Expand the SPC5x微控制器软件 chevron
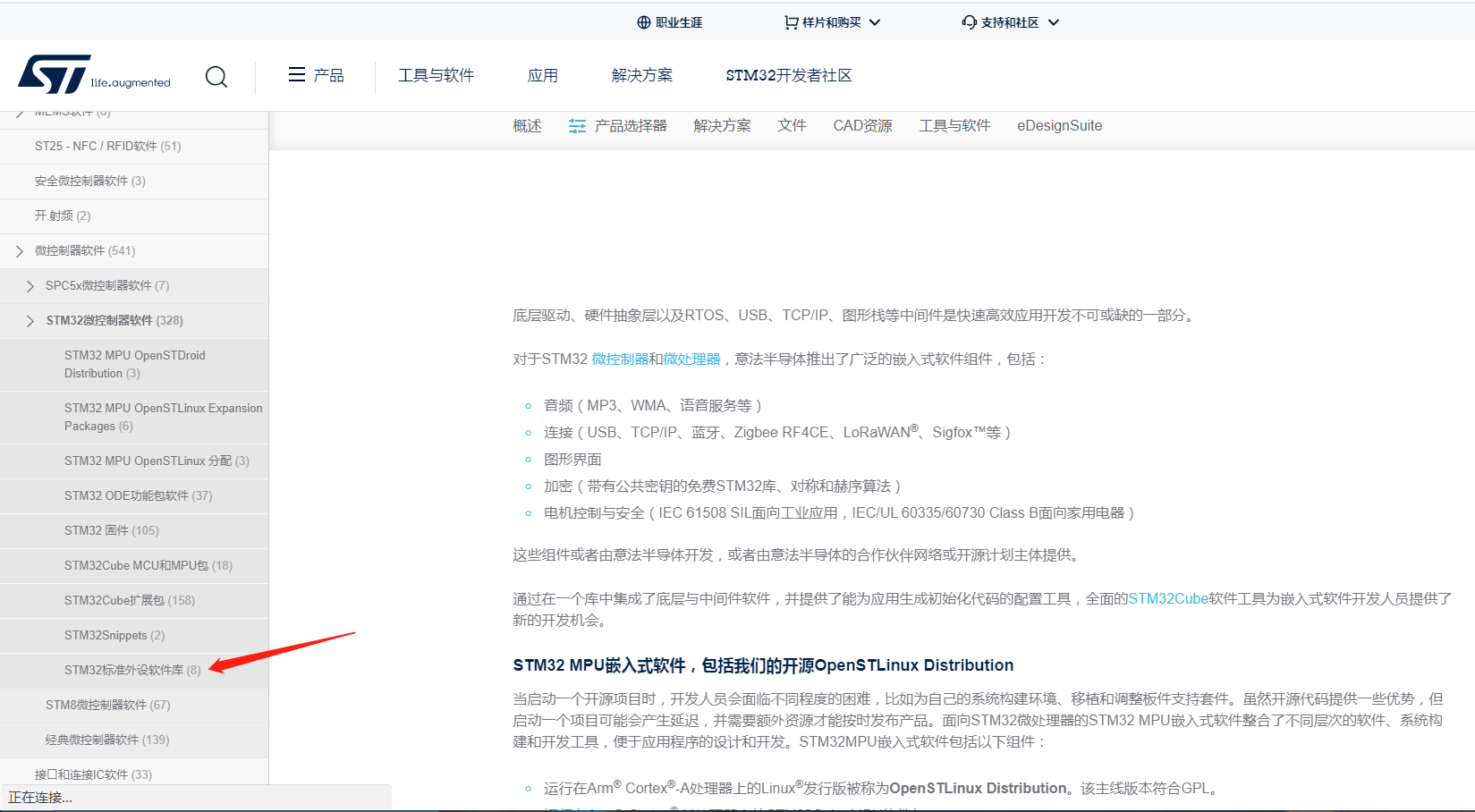The image size is (1475, 812). [30, 286]
